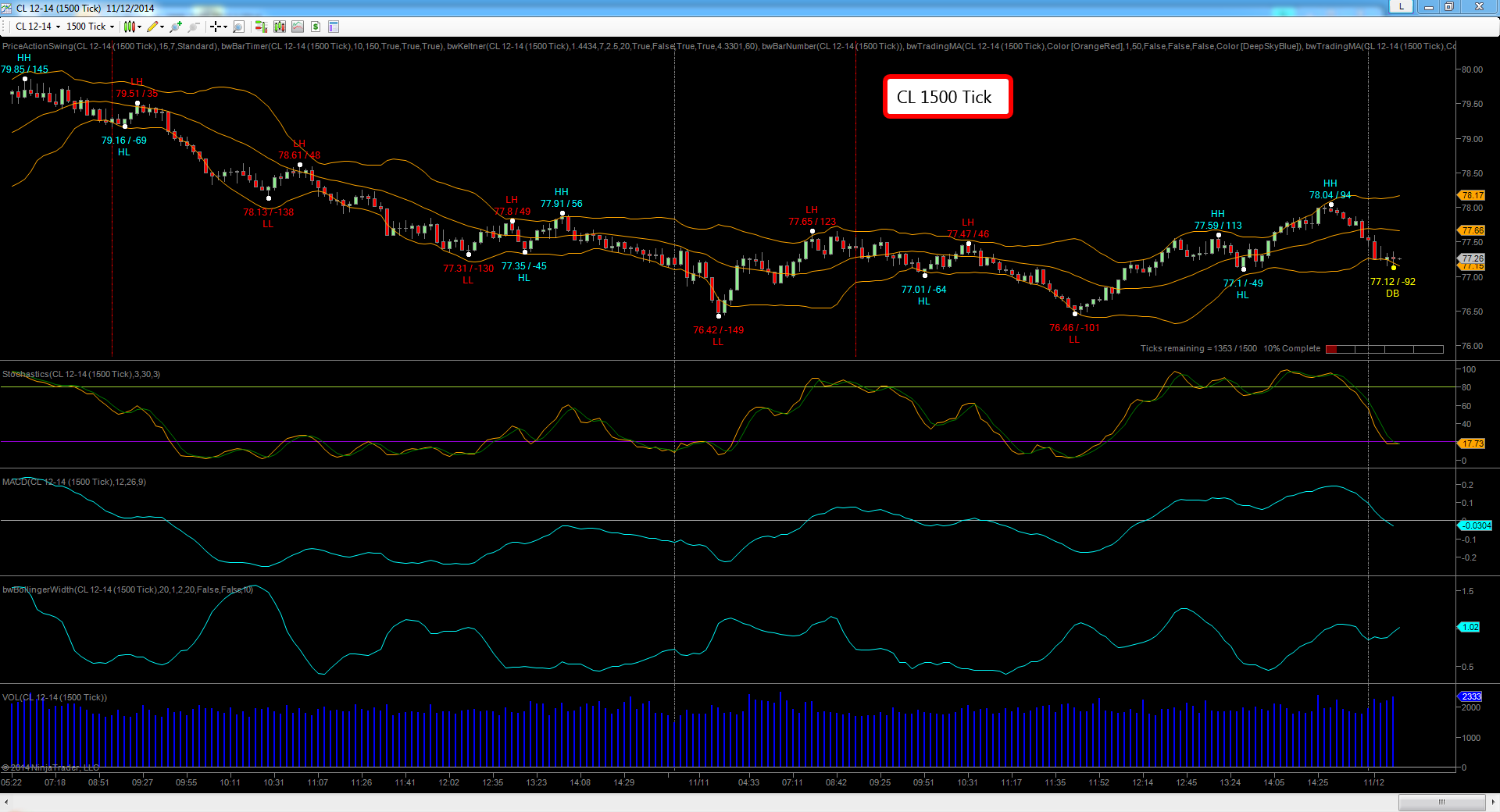This screenshot has height=812, width=1500.
Task: Click the L link button in title bar
Action: 1402,6
